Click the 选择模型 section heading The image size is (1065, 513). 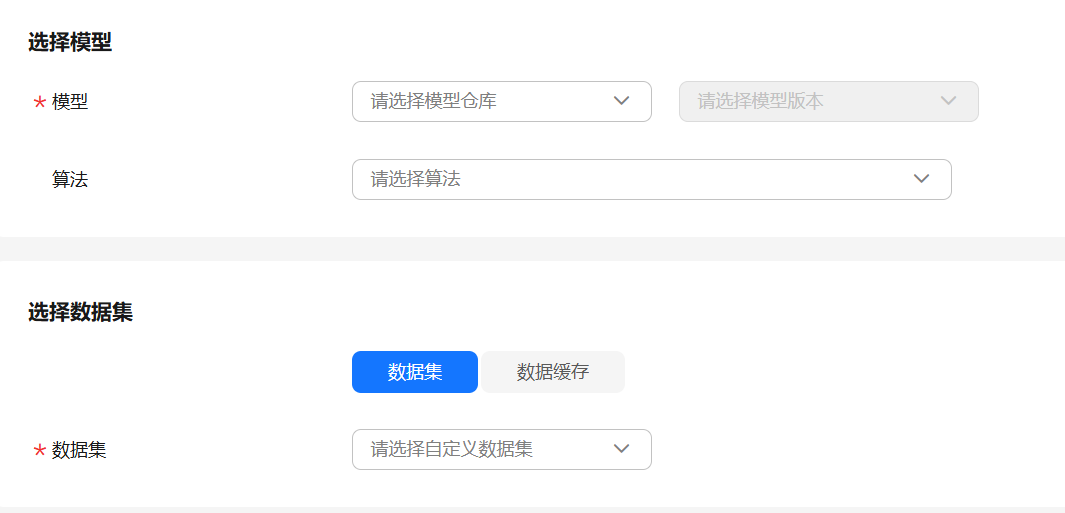70,42
